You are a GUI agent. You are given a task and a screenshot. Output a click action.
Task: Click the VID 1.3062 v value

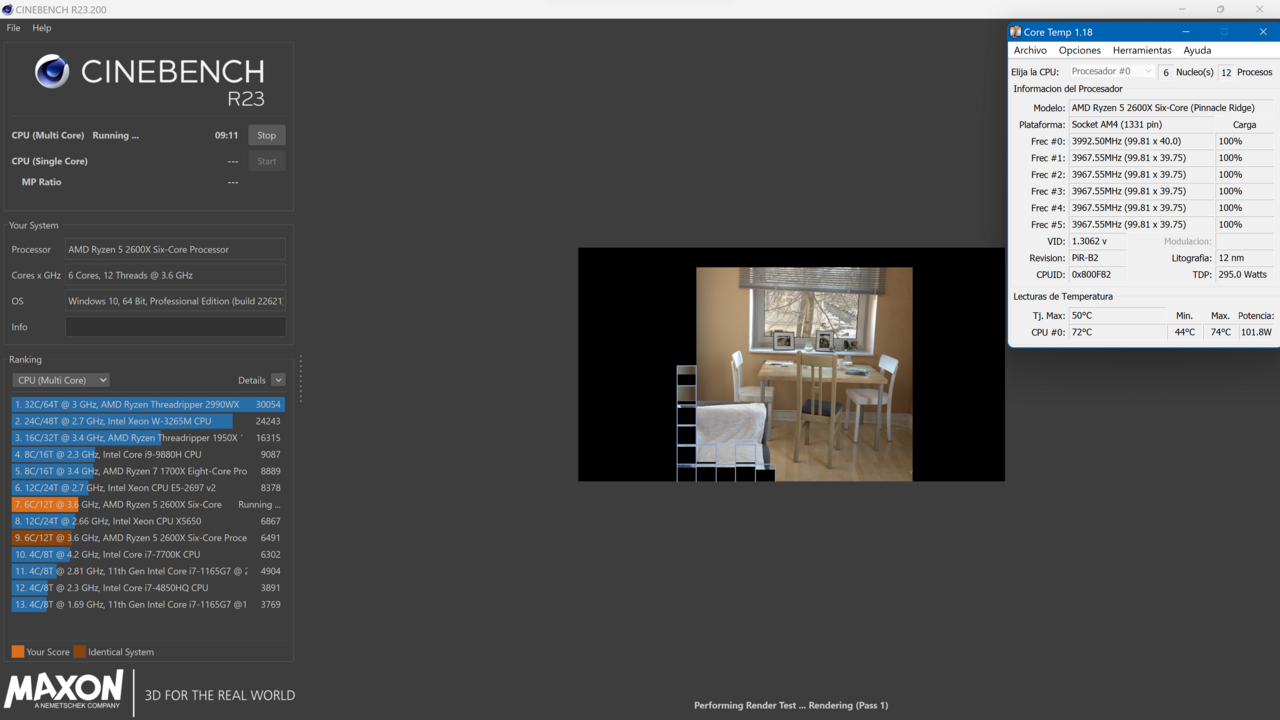(1097, 241)
